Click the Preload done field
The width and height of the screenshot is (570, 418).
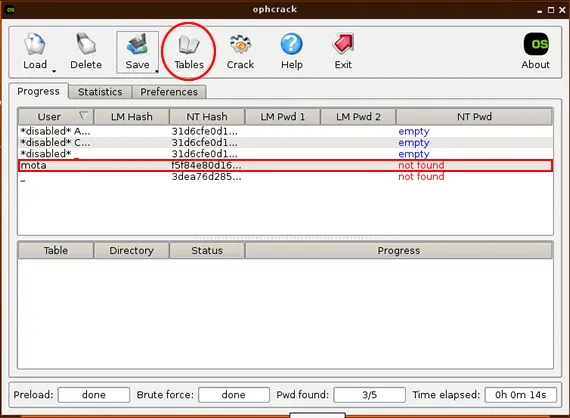[x=94, y=395]
